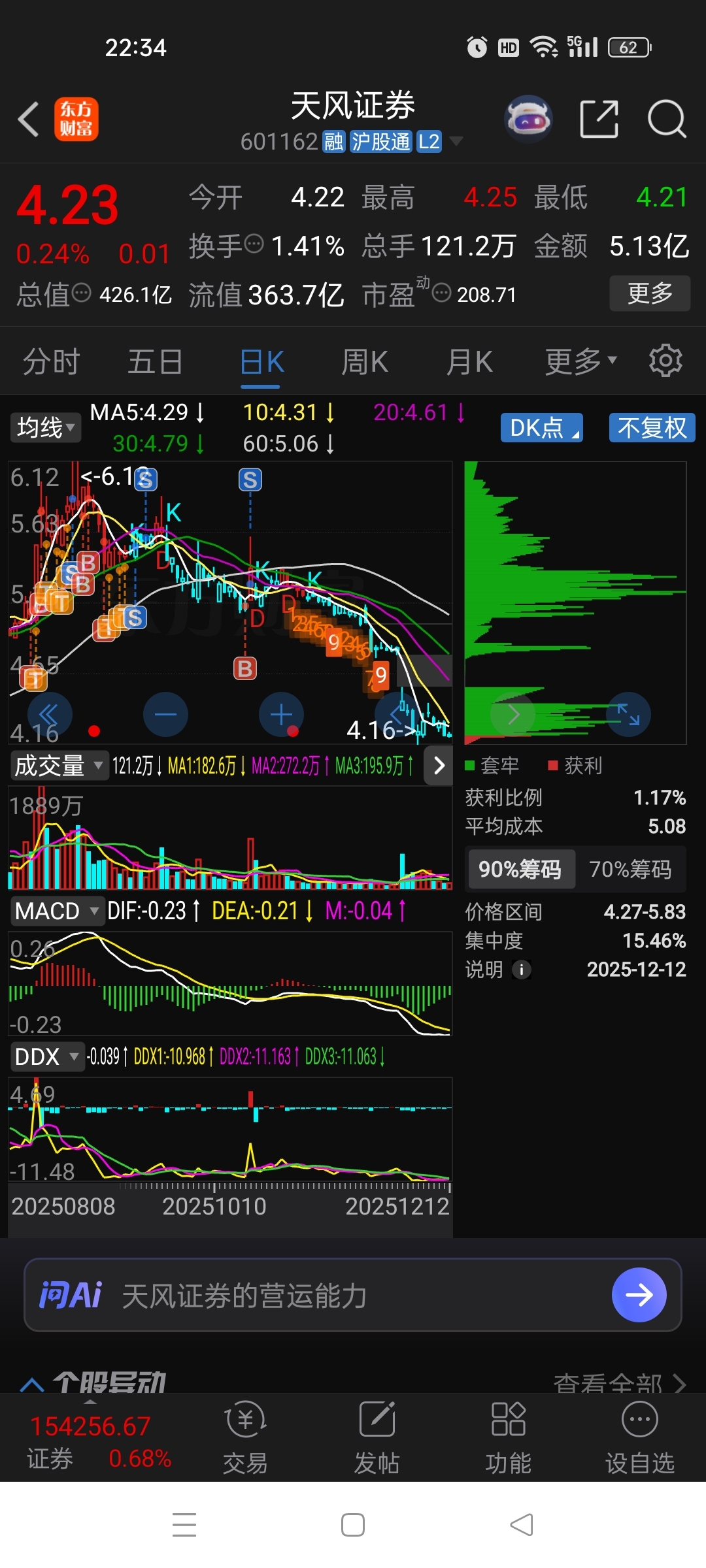The height and width of the screenshot is (1568, 706).
Task: Open MACD indicator dropdown
Action: (x=57, y=911)
